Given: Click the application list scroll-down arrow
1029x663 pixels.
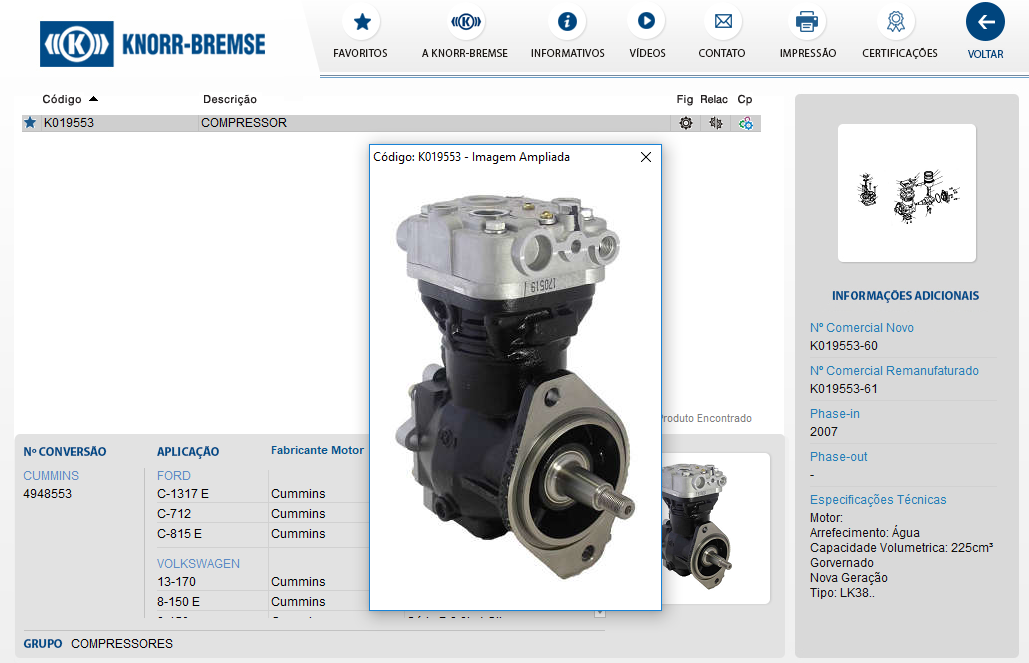Looking at the screenshot, I should coord(600,613).
